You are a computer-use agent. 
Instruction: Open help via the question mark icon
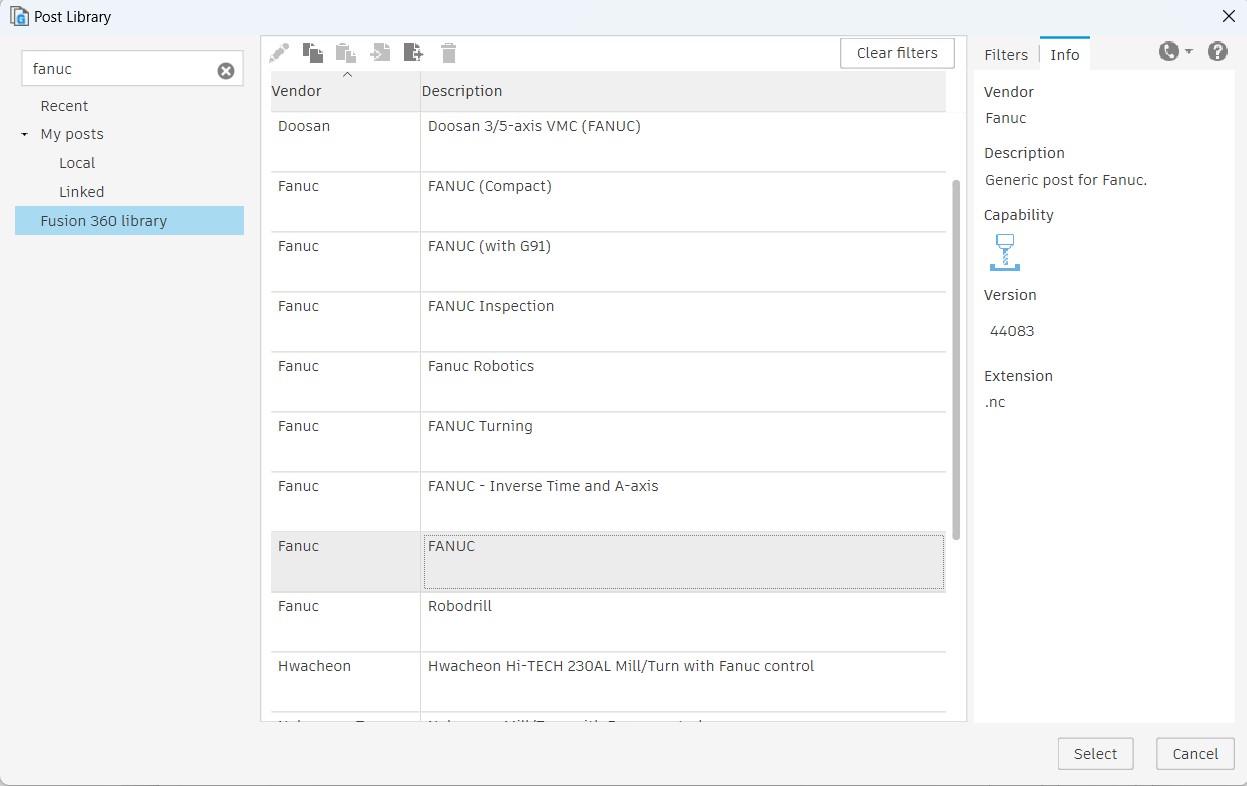pyautogui.click(x=1218, y=50)
